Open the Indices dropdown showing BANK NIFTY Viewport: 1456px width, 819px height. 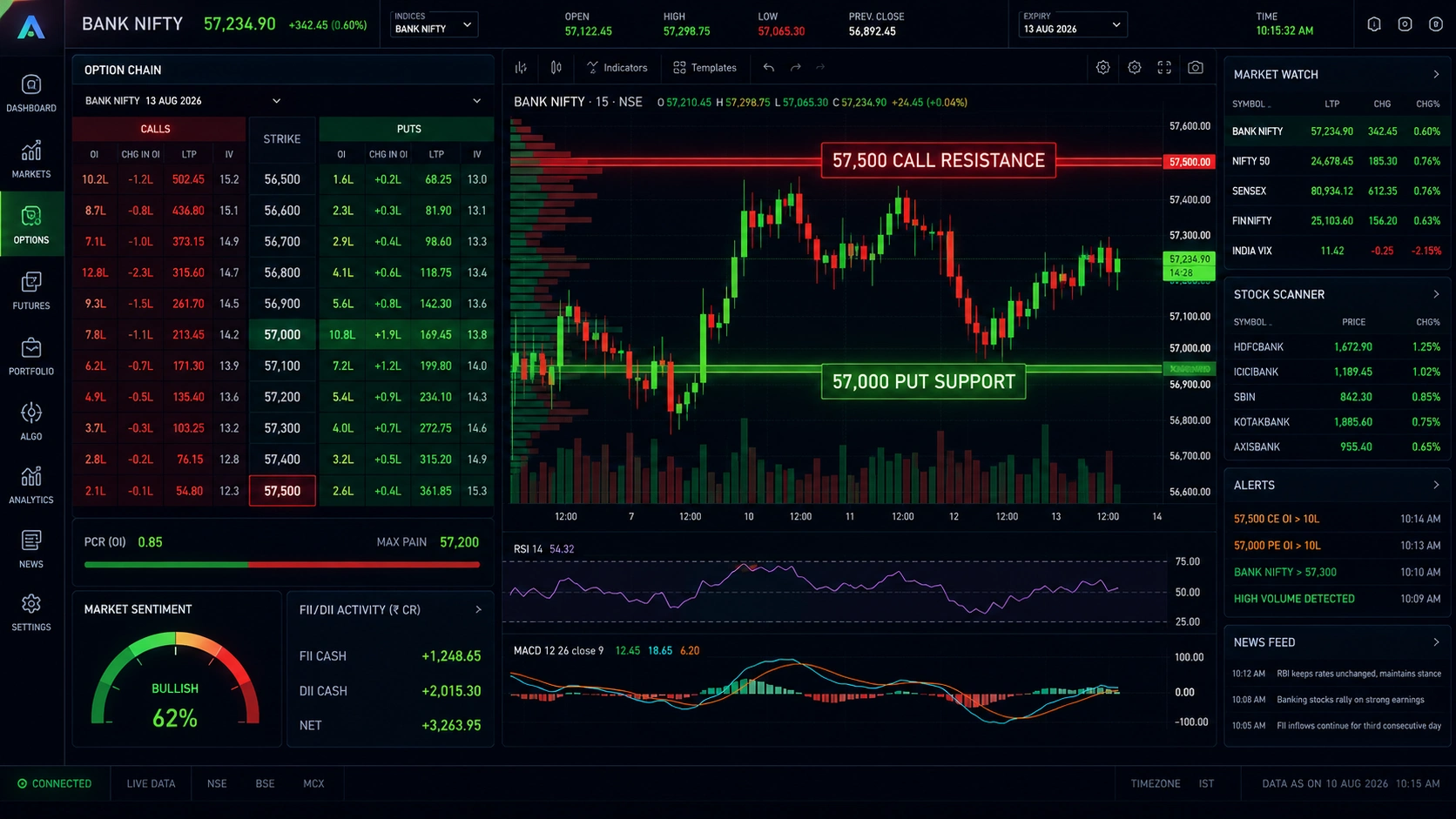433,23
